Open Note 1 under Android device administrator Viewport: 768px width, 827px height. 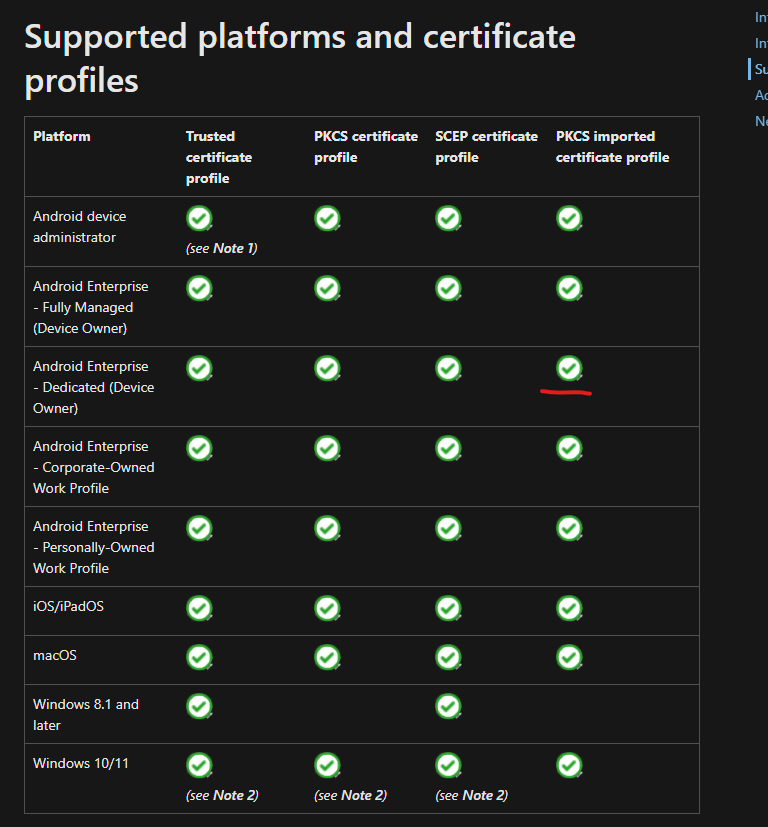(234, 248)
